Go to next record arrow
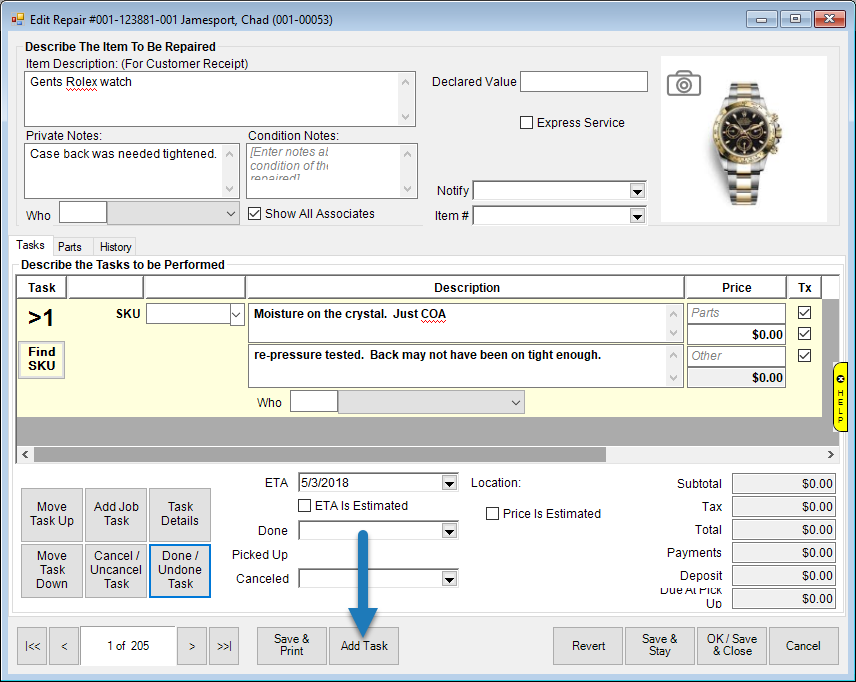The height and width of the screenshot is (682, 856). [191, 646]
